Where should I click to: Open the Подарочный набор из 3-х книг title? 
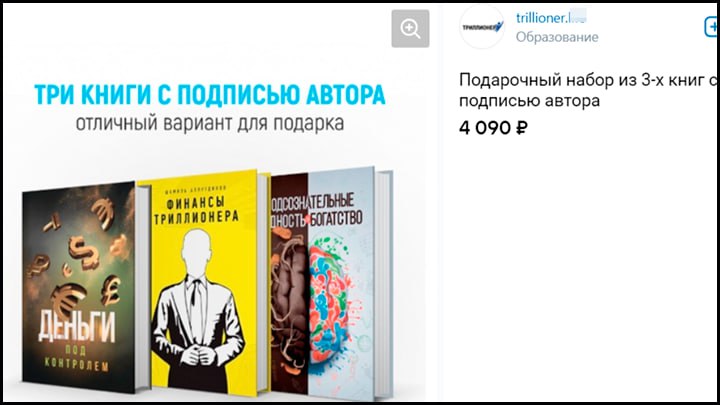[587, 90]
